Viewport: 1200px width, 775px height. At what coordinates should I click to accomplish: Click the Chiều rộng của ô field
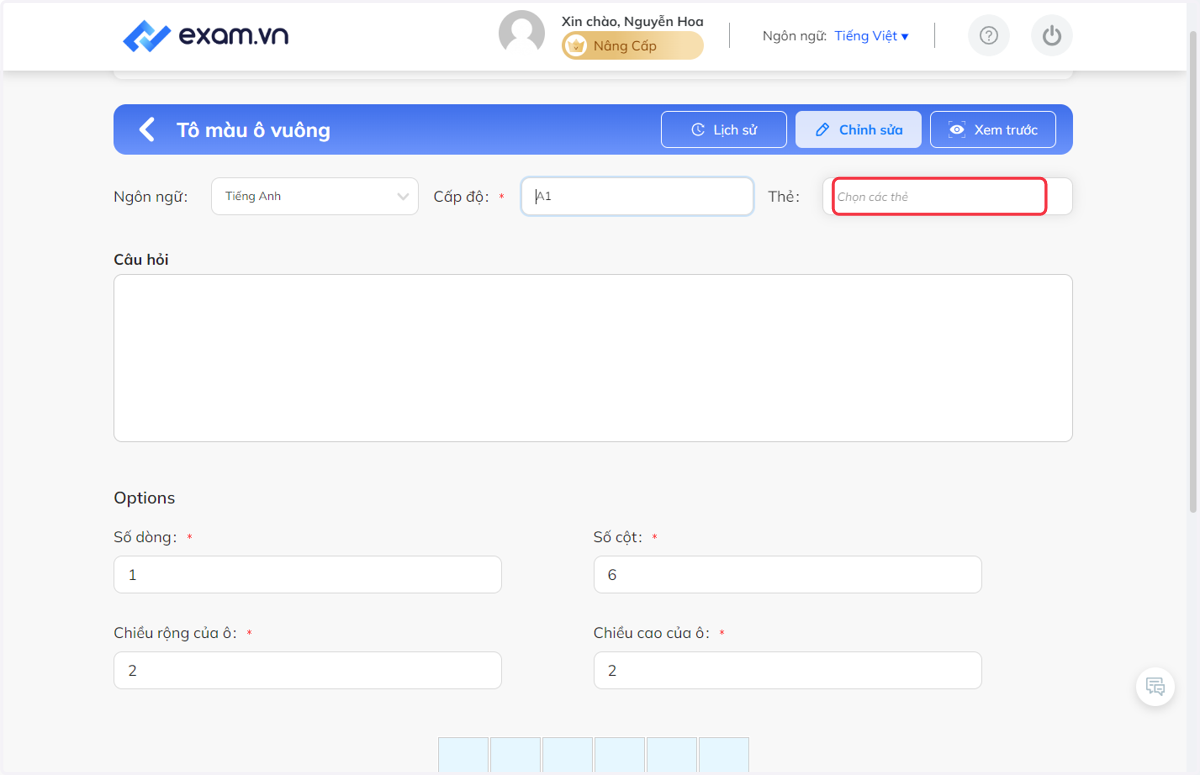point(308,670)
